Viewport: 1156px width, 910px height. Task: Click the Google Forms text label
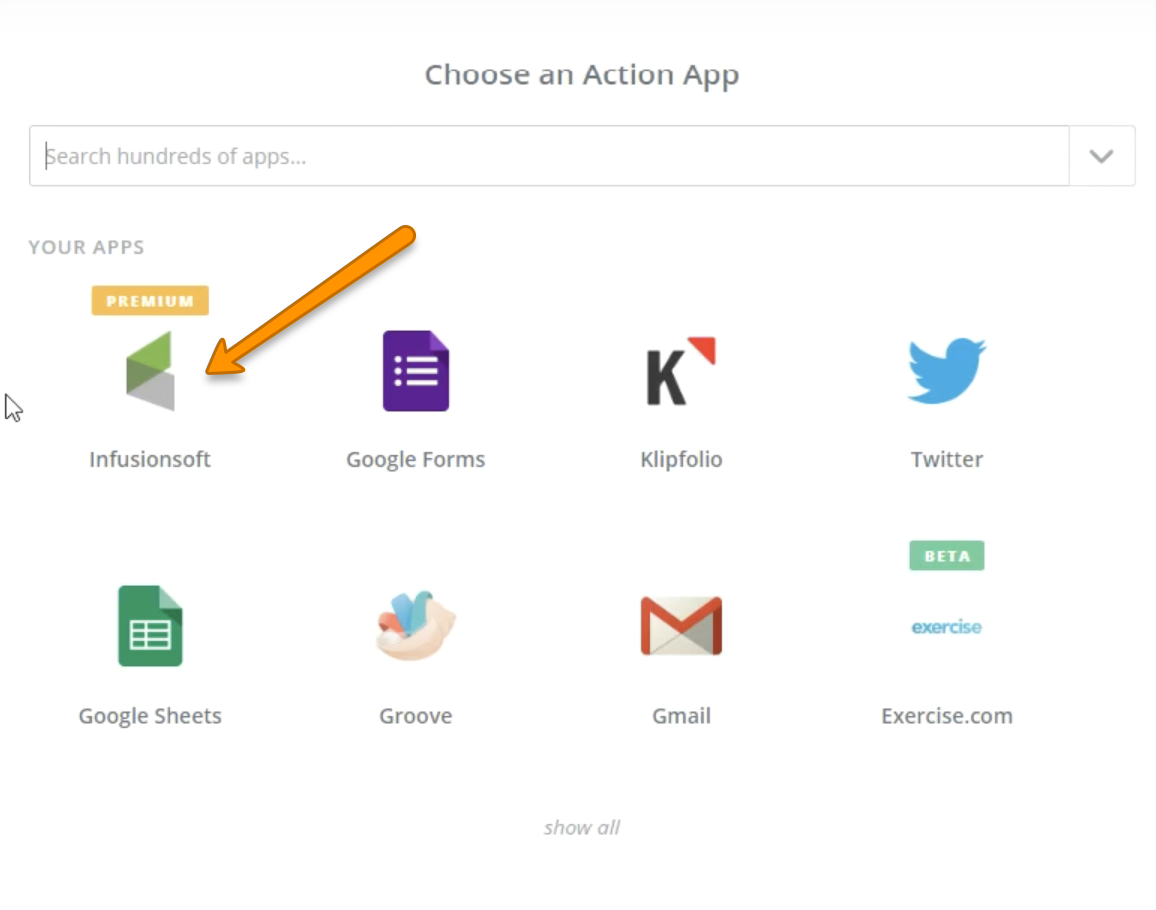coord(416,459)
